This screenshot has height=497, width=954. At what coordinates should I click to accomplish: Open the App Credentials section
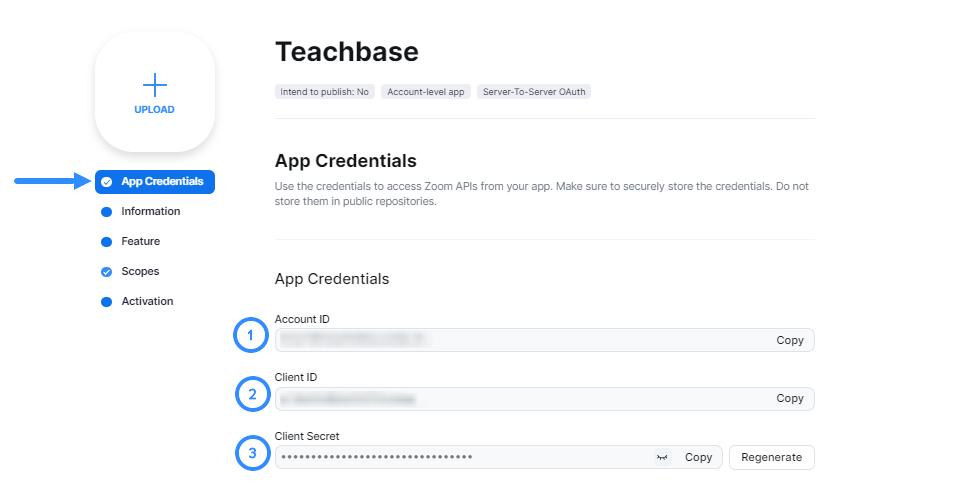coord(155,182)
